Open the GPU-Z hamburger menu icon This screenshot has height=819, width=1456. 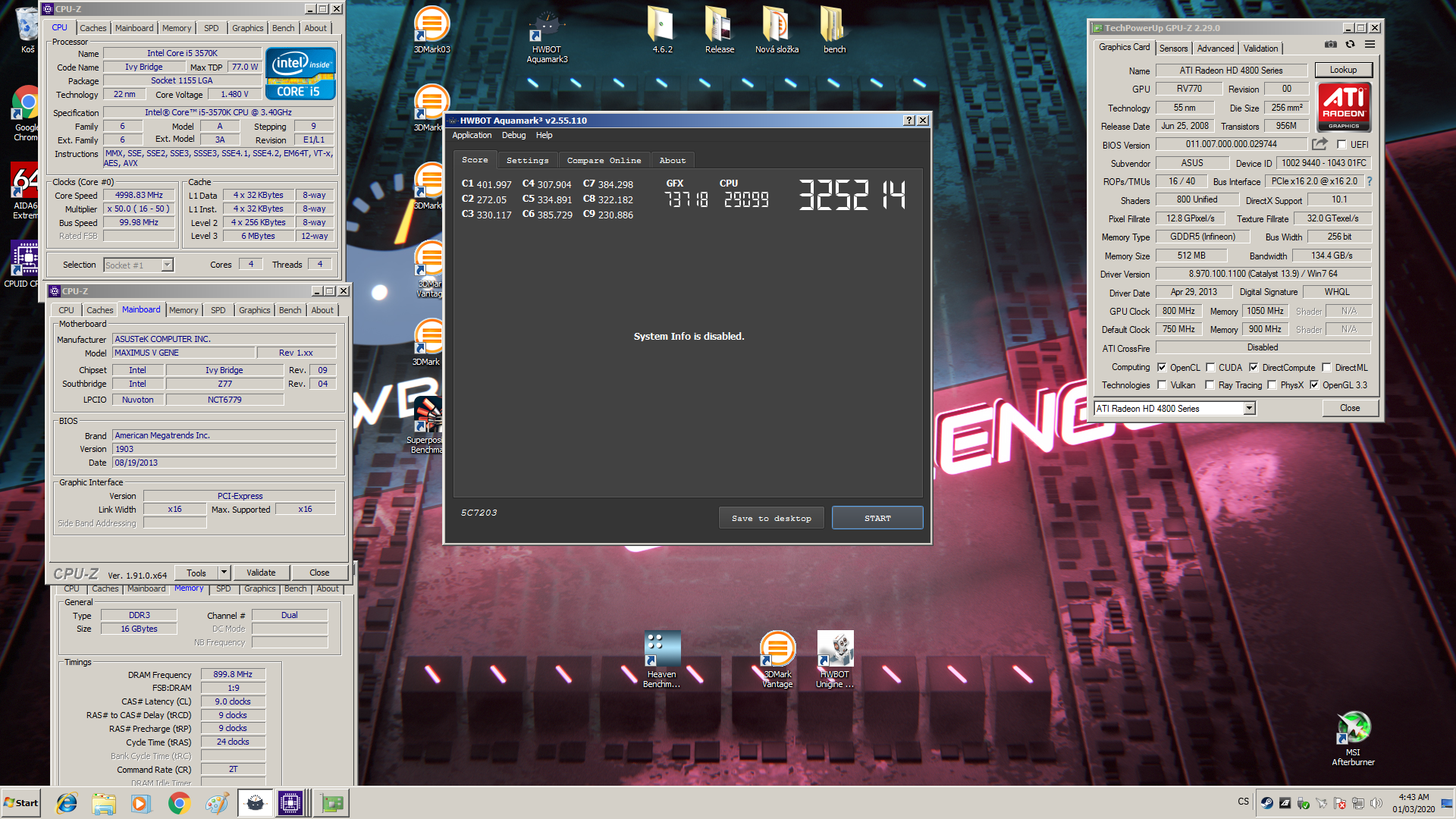1370,45
